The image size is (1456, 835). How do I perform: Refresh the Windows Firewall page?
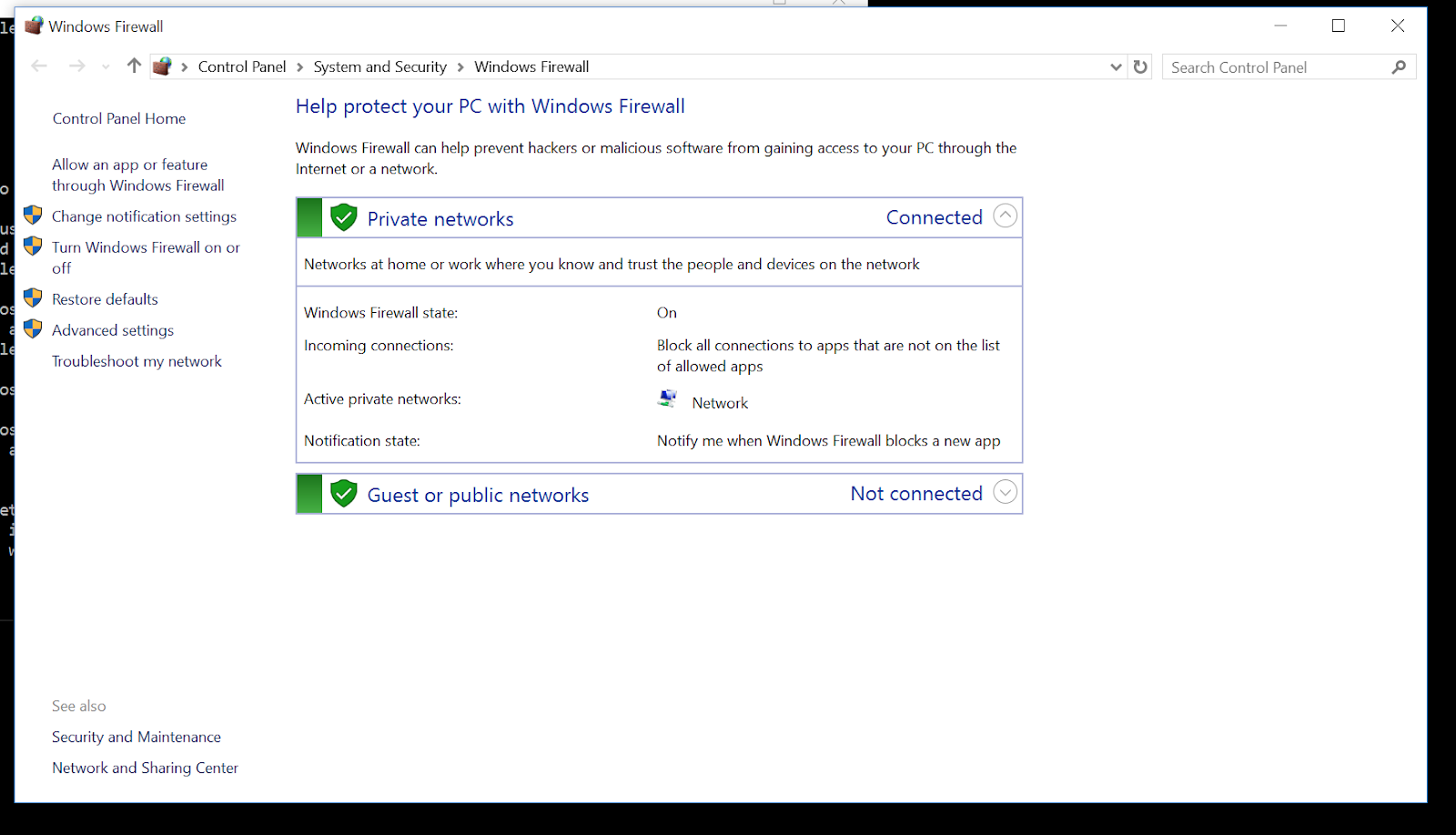1140,66
